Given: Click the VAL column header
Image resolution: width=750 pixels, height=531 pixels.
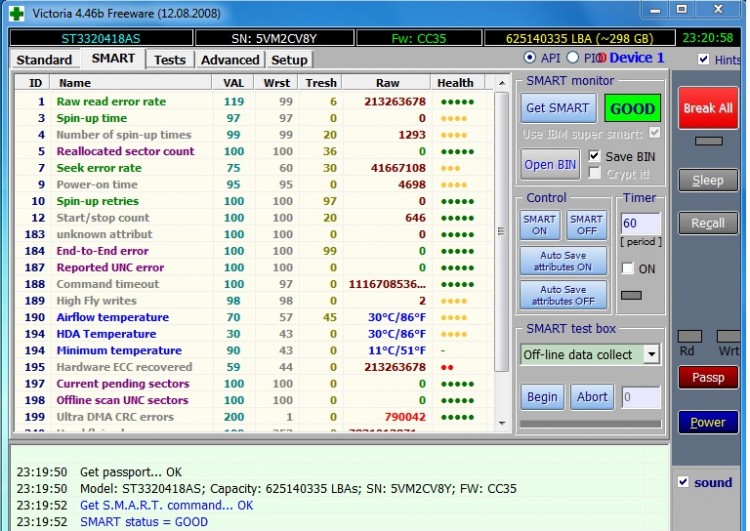Looking at the screenshot, I should [x=233, y=83].
